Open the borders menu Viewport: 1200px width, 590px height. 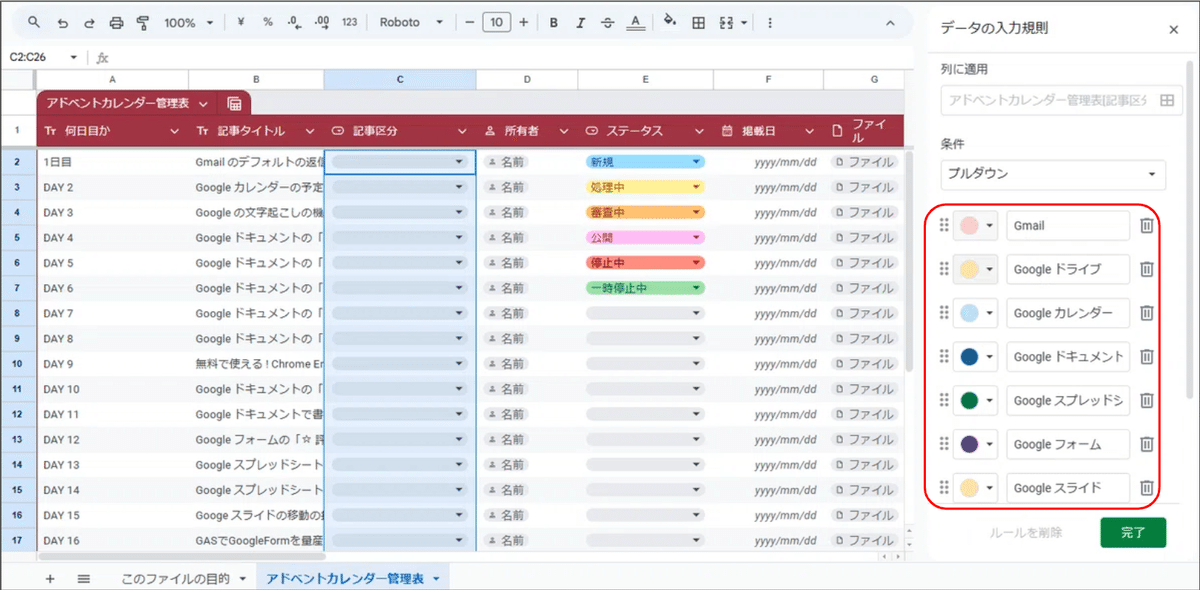[x=698, y=22]
